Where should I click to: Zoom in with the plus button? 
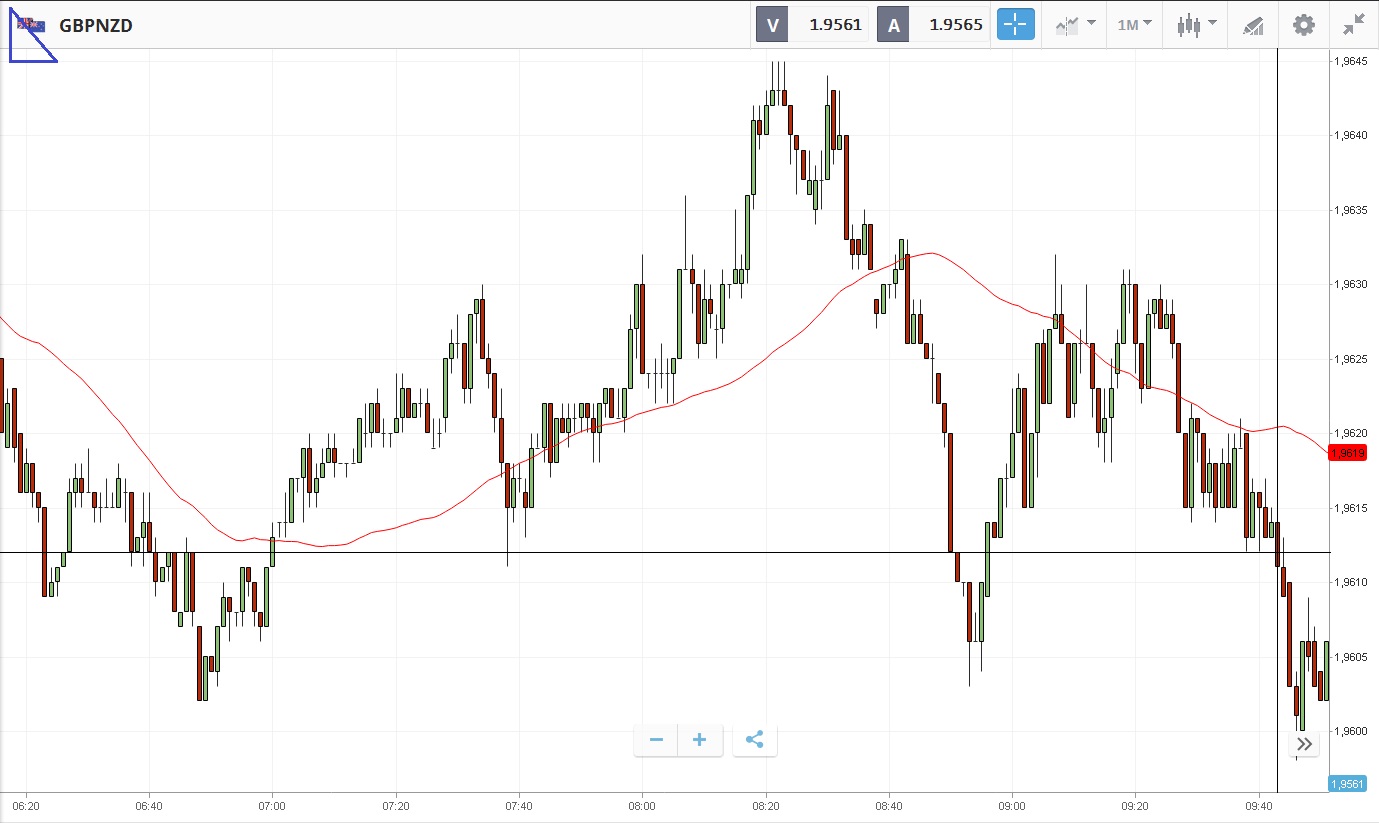click(x=700, y=740)
